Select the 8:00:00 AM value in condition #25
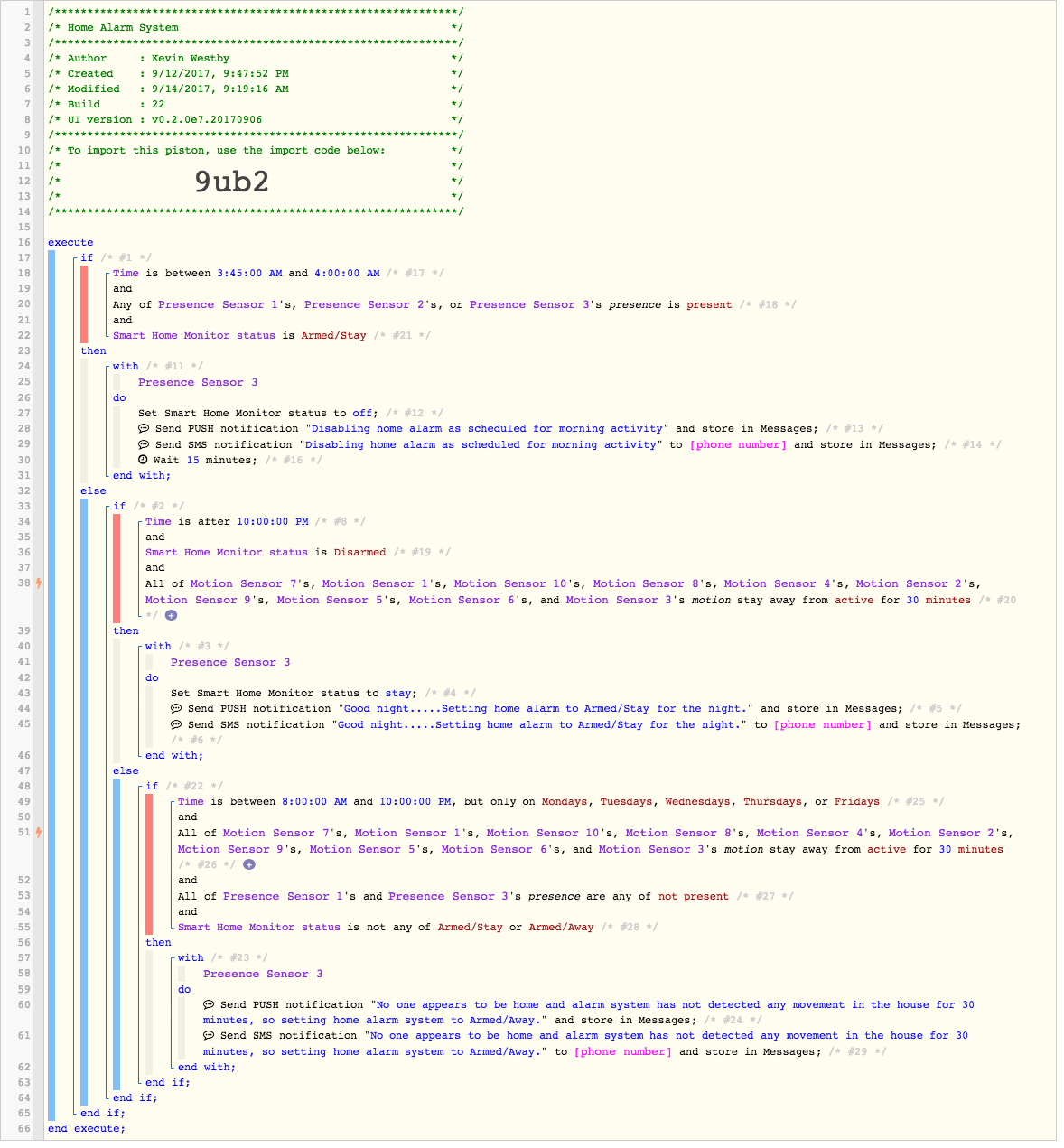Screen dimensions: 1064x1148 coord(314,801)
